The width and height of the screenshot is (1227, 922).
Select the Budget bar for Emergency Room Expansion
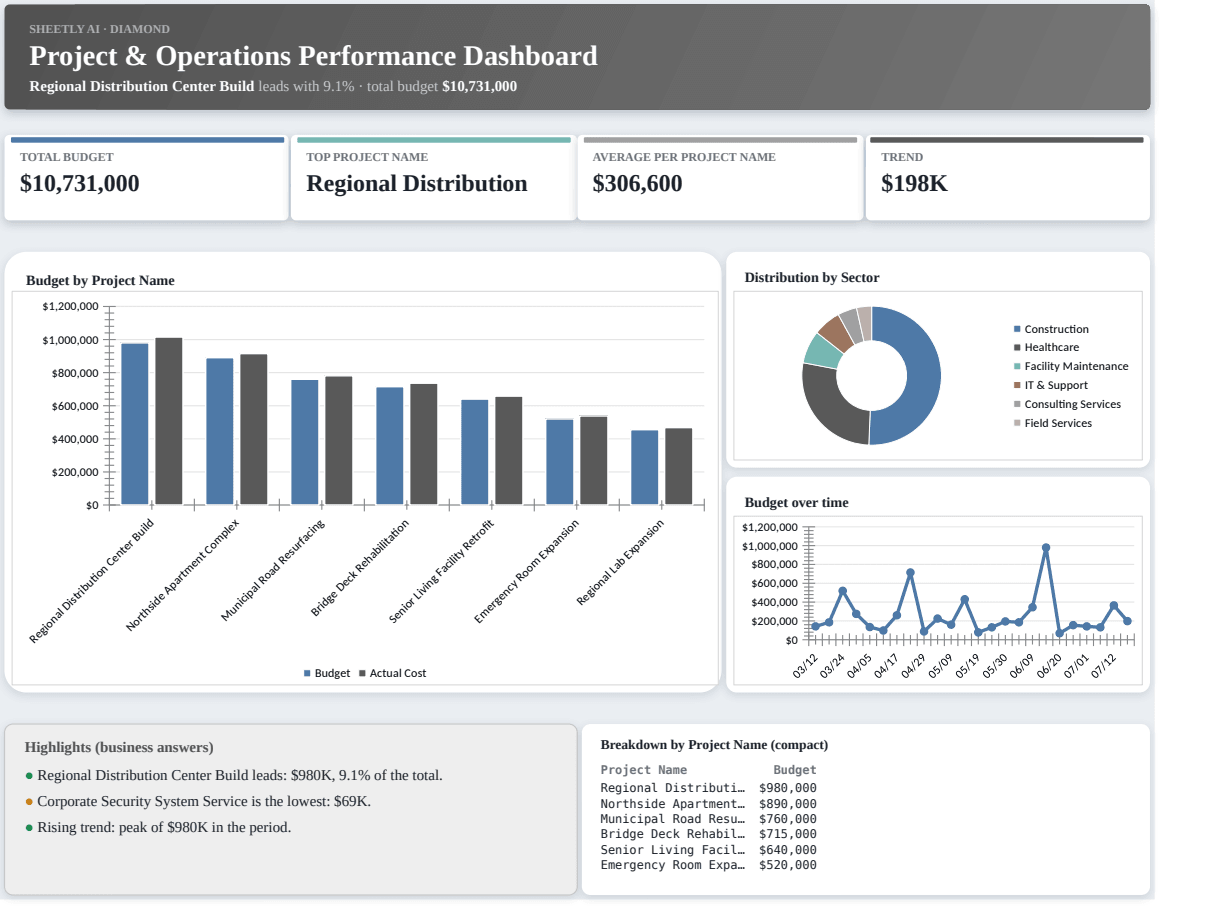click(x=560, y=462)
